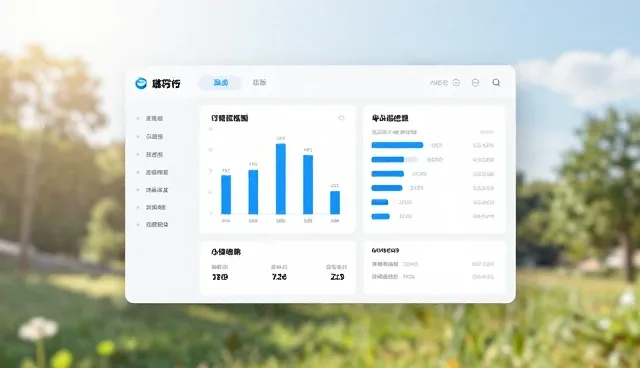Click the progress bar with the grey remainder
This screenshot has height=368, width=640.
(x=395, y=160)
